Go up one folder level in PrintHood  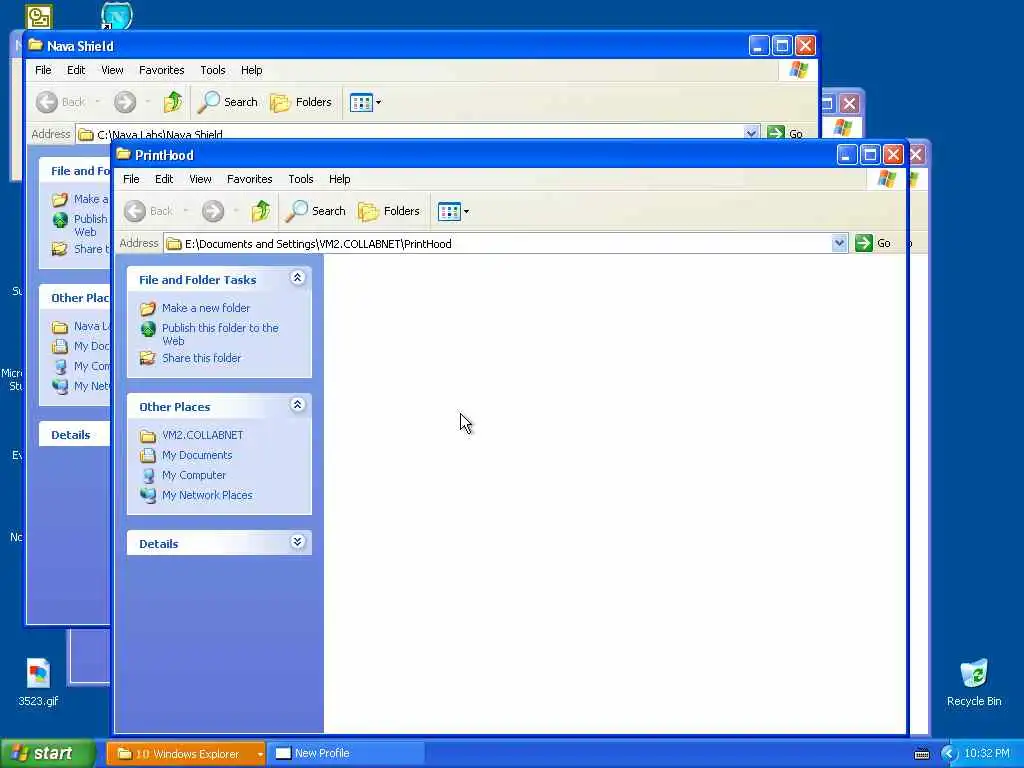(261, 211)
